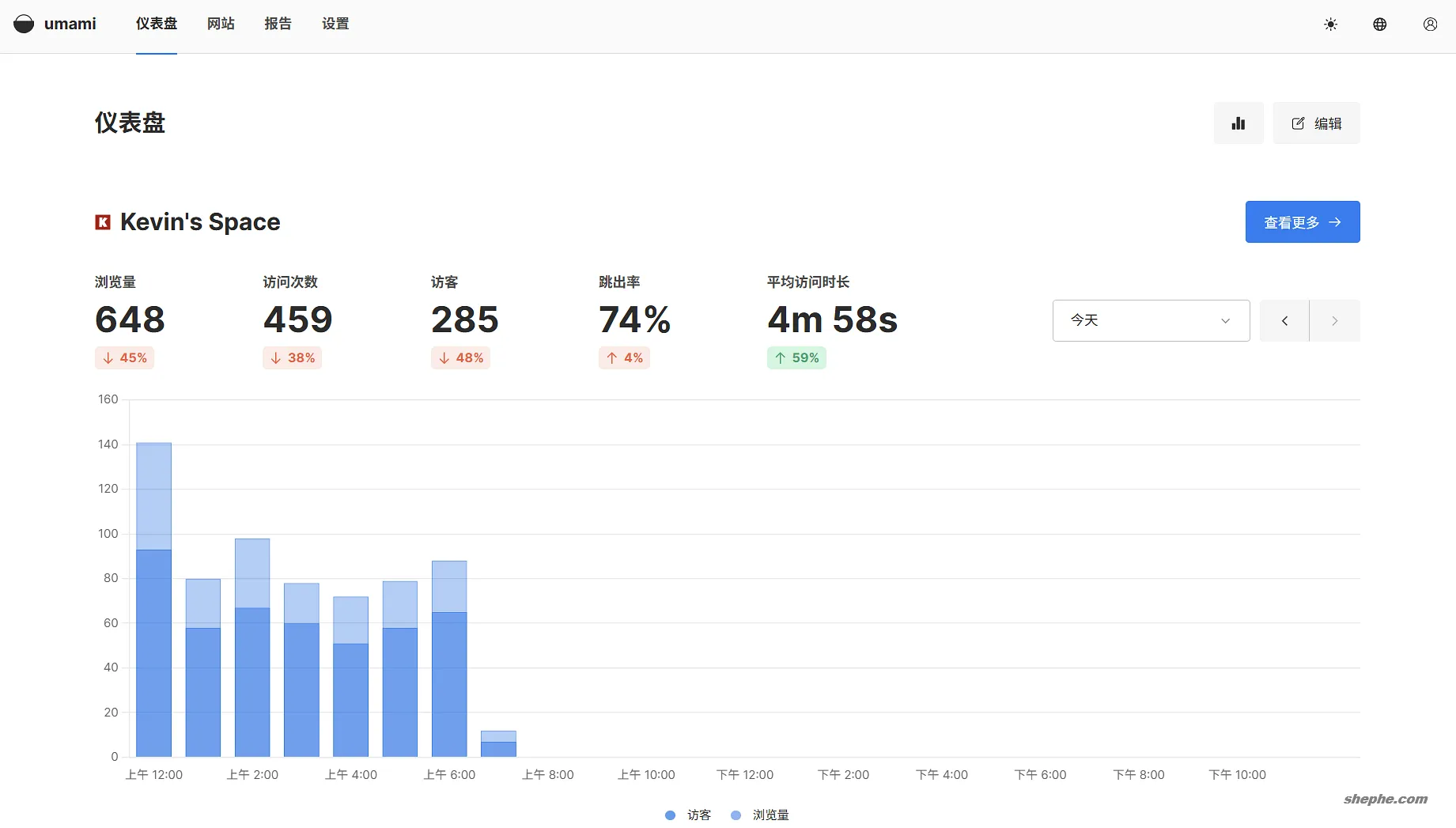Viewport: 1456px width, 828px height.
Task: Open the 网站 tab
Action: pyautogui.click(x=221, y=24)
